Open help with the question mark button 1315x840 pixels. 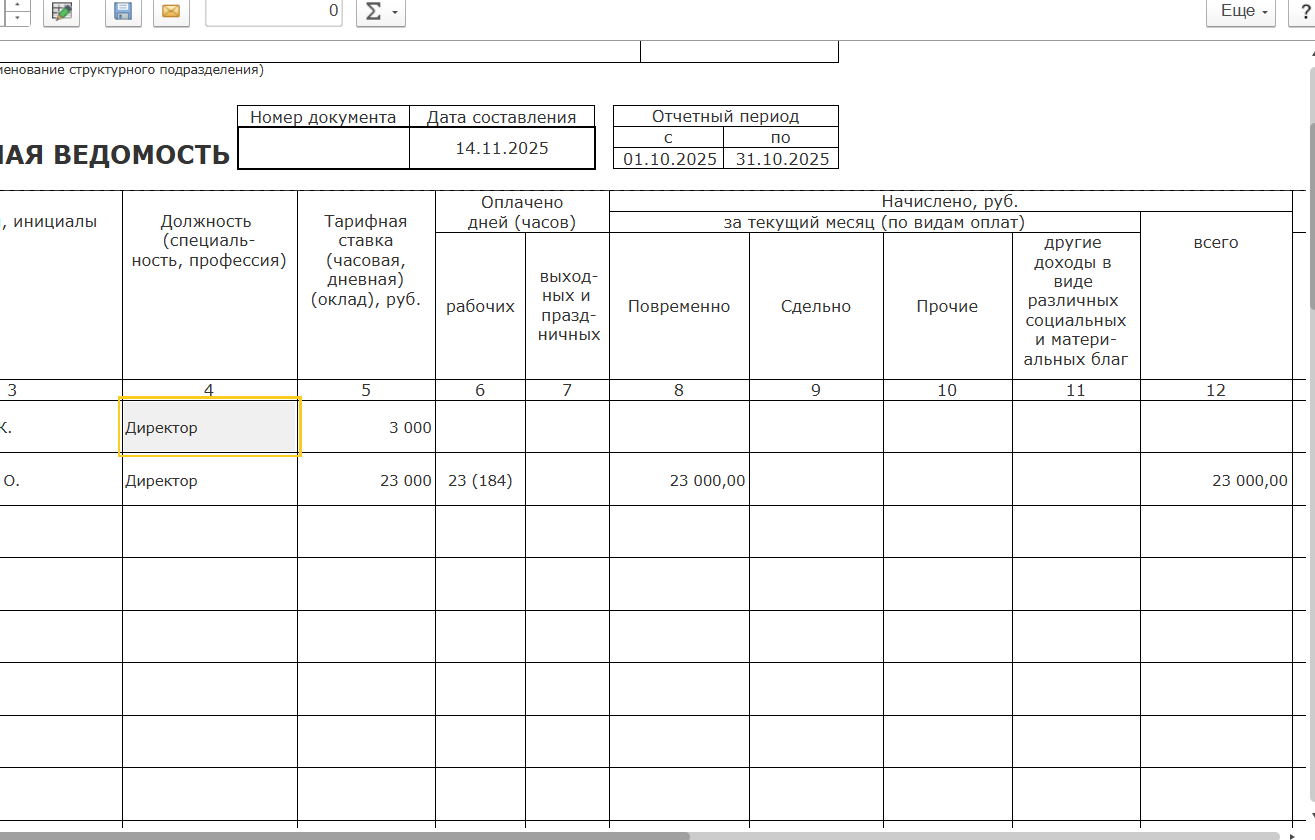(x=1305, y=12)
